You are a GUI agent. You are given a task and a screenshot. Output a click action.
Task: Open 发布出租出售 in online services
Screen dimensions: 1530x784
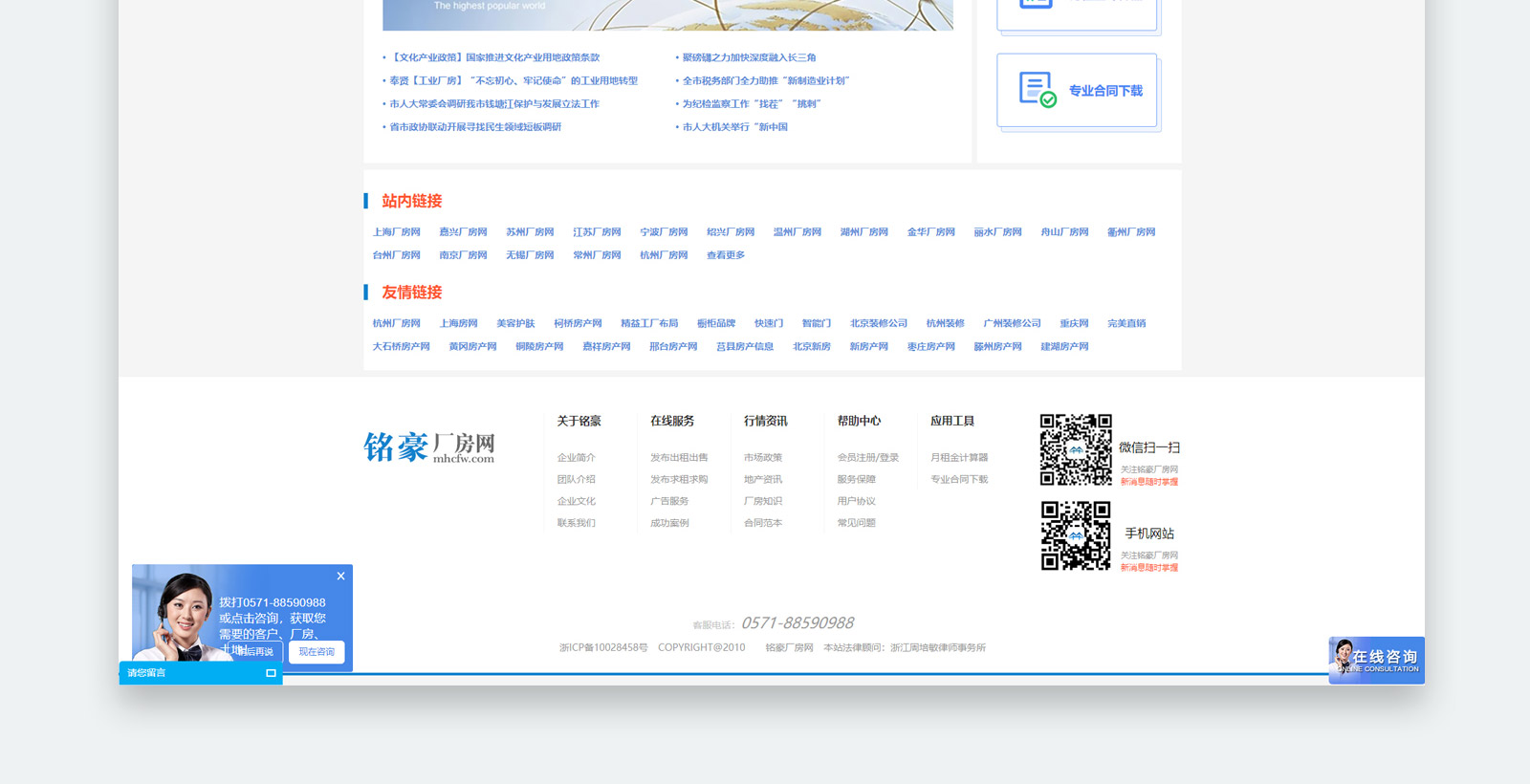[679, 458]
